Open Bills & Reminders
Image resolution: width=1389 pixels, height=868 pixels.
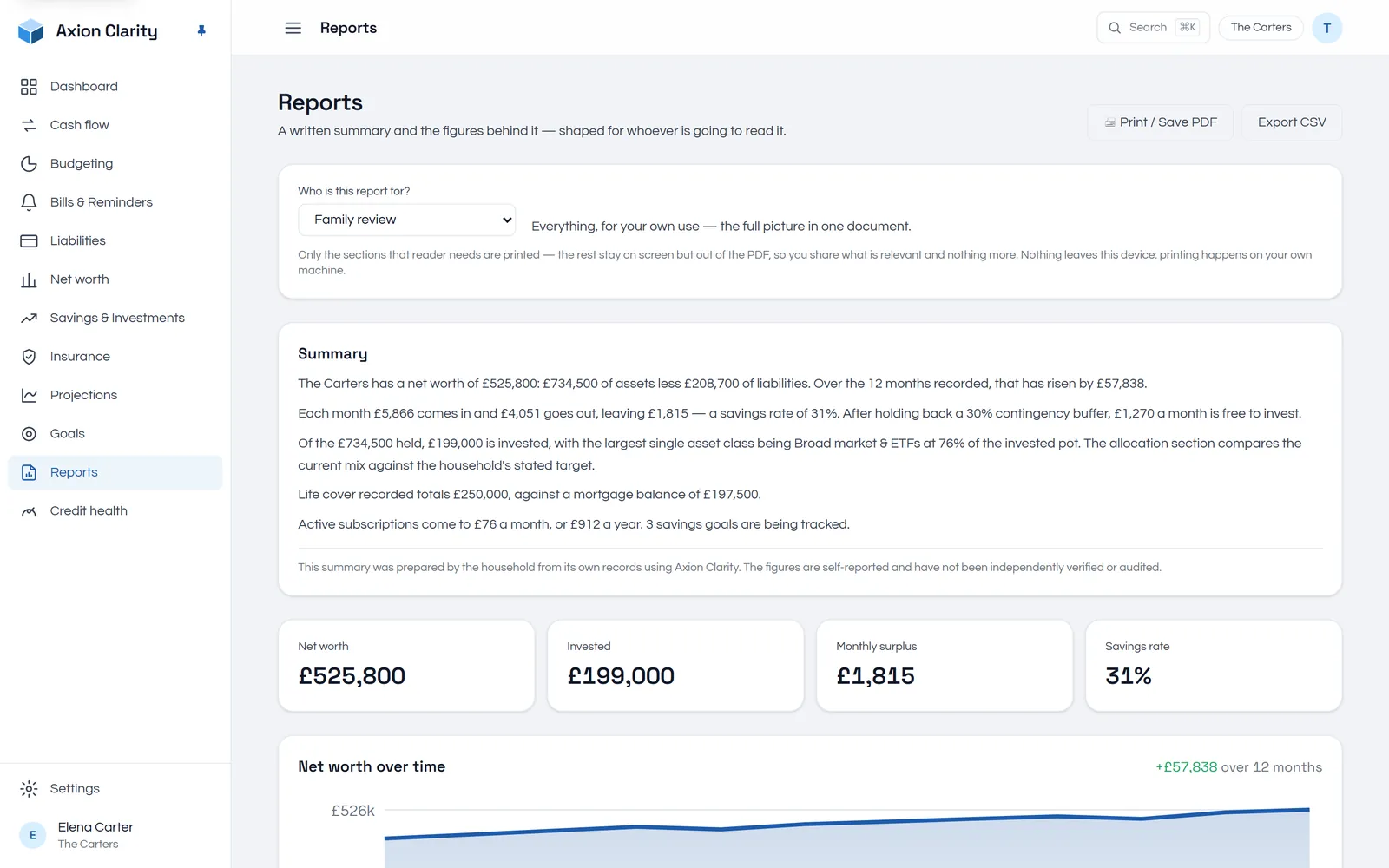(115, 202)
